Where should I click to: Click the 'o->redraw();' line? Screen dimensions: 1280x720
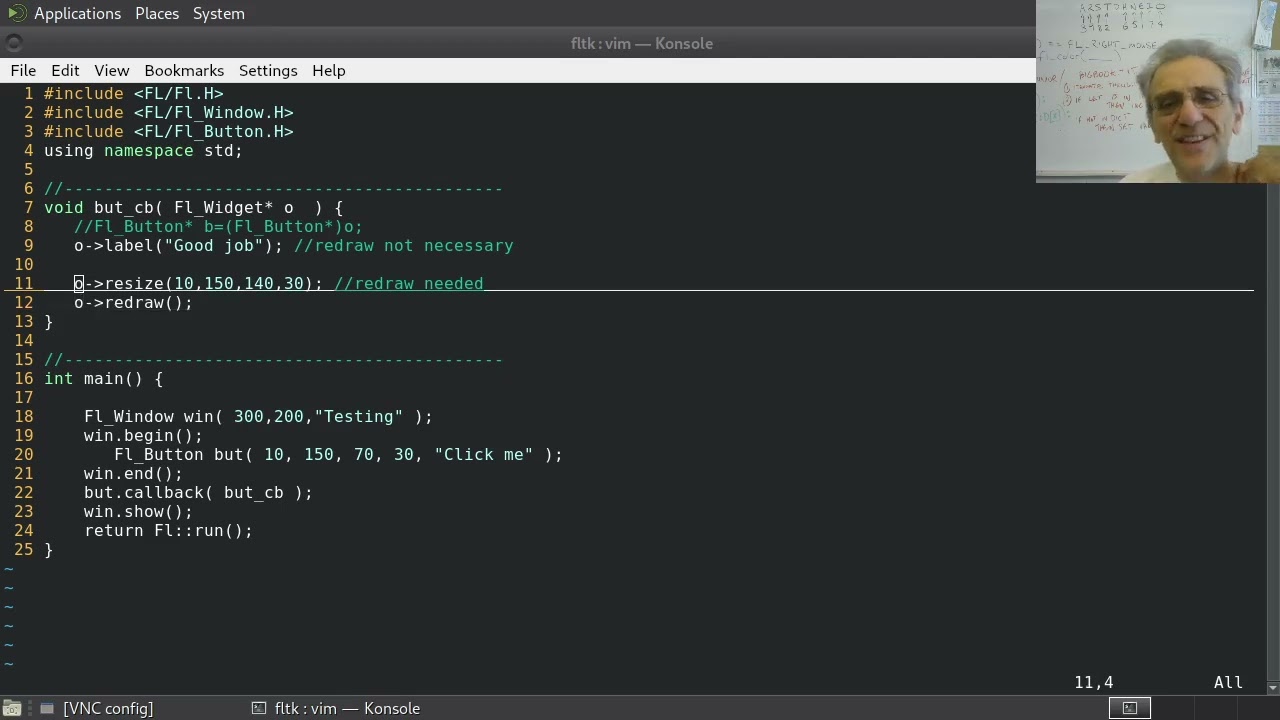coord(133,302)
